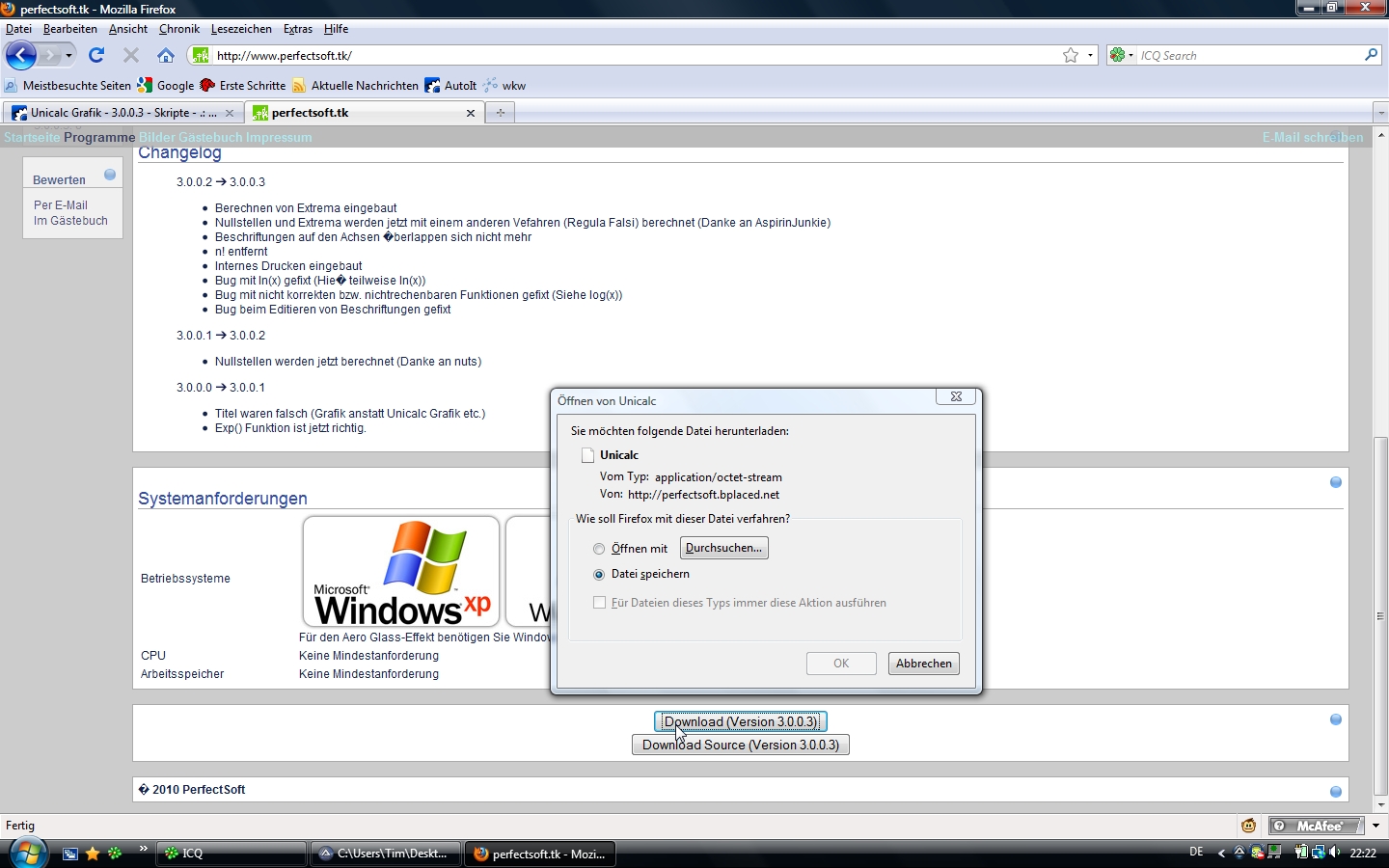
Task: Click the McAfee status bar icon
Action: [x=1316, y=826]
